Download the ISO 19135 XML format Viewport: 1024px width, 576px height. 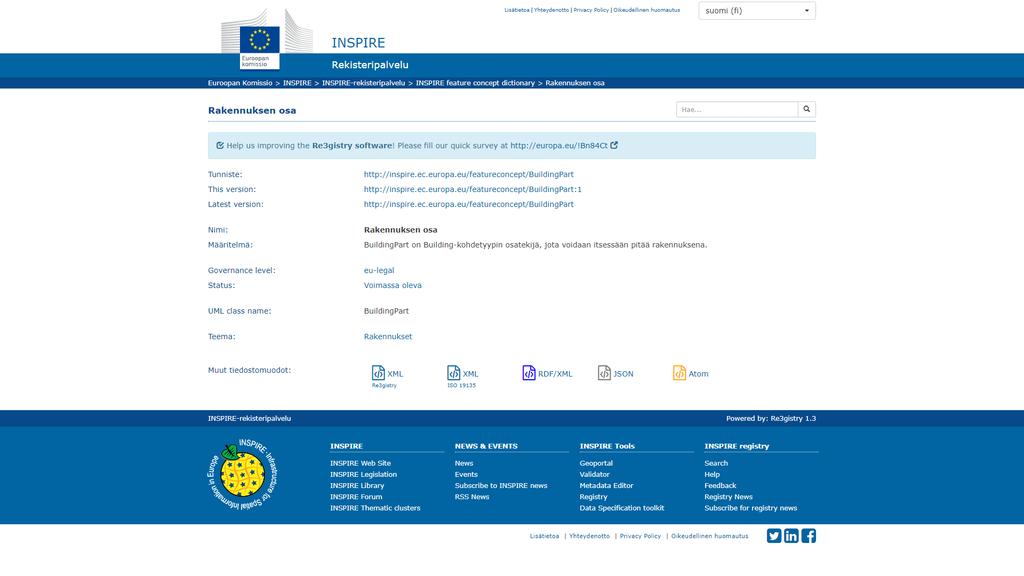(x=462, y=376)
